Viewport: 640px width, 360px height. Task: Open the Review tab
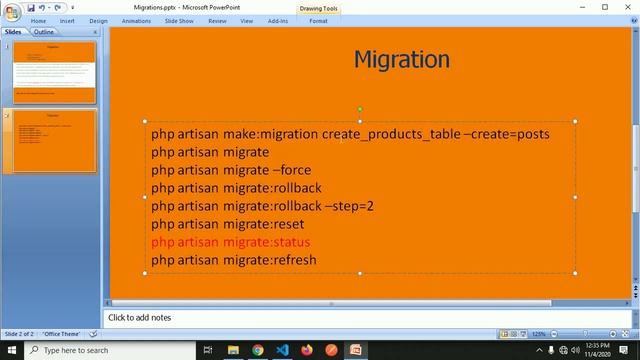click(x=217, y=21)
